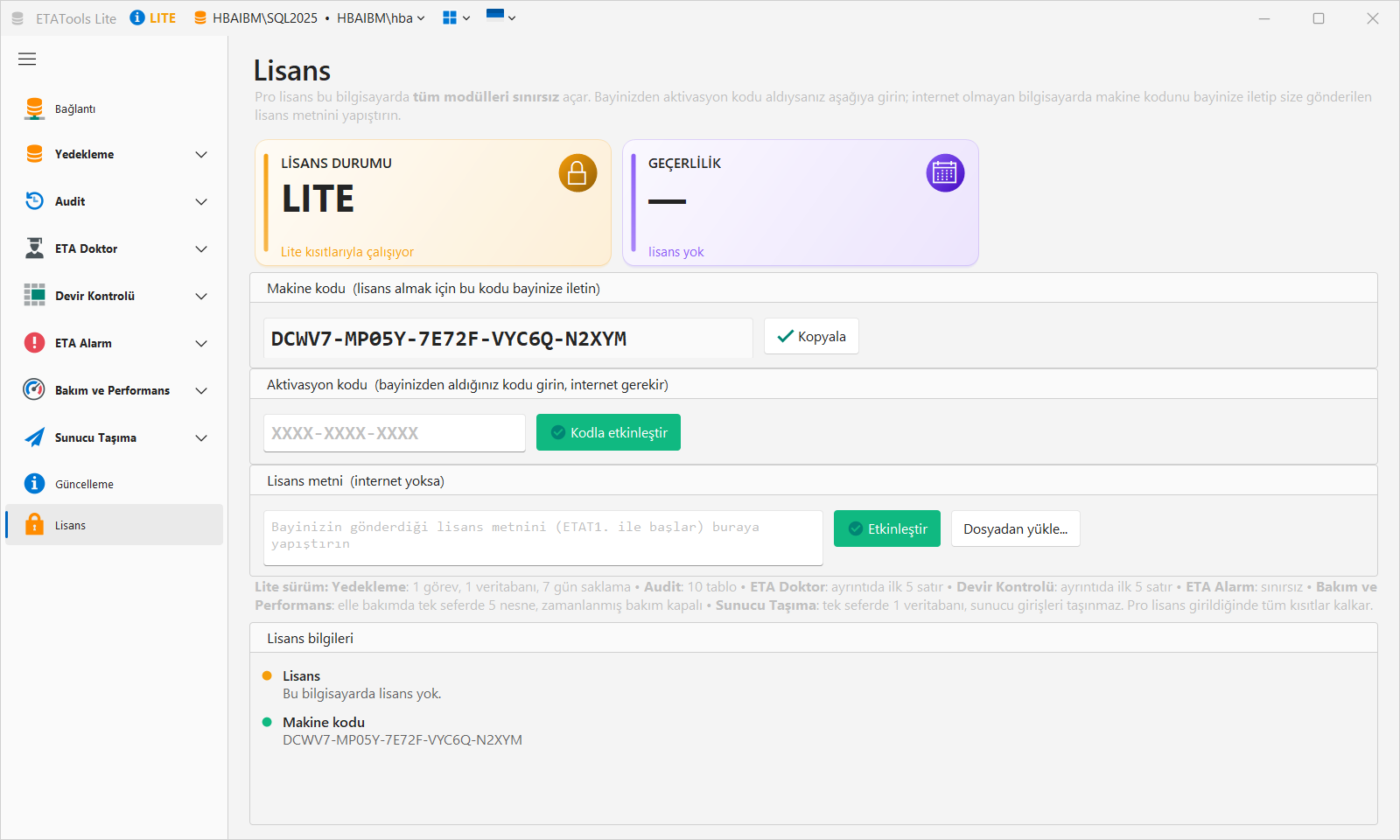Click the activation code XXXX-XXXX-XXXX field
The height and width of the screenshot is (840, 1400).
coord(395,433)
